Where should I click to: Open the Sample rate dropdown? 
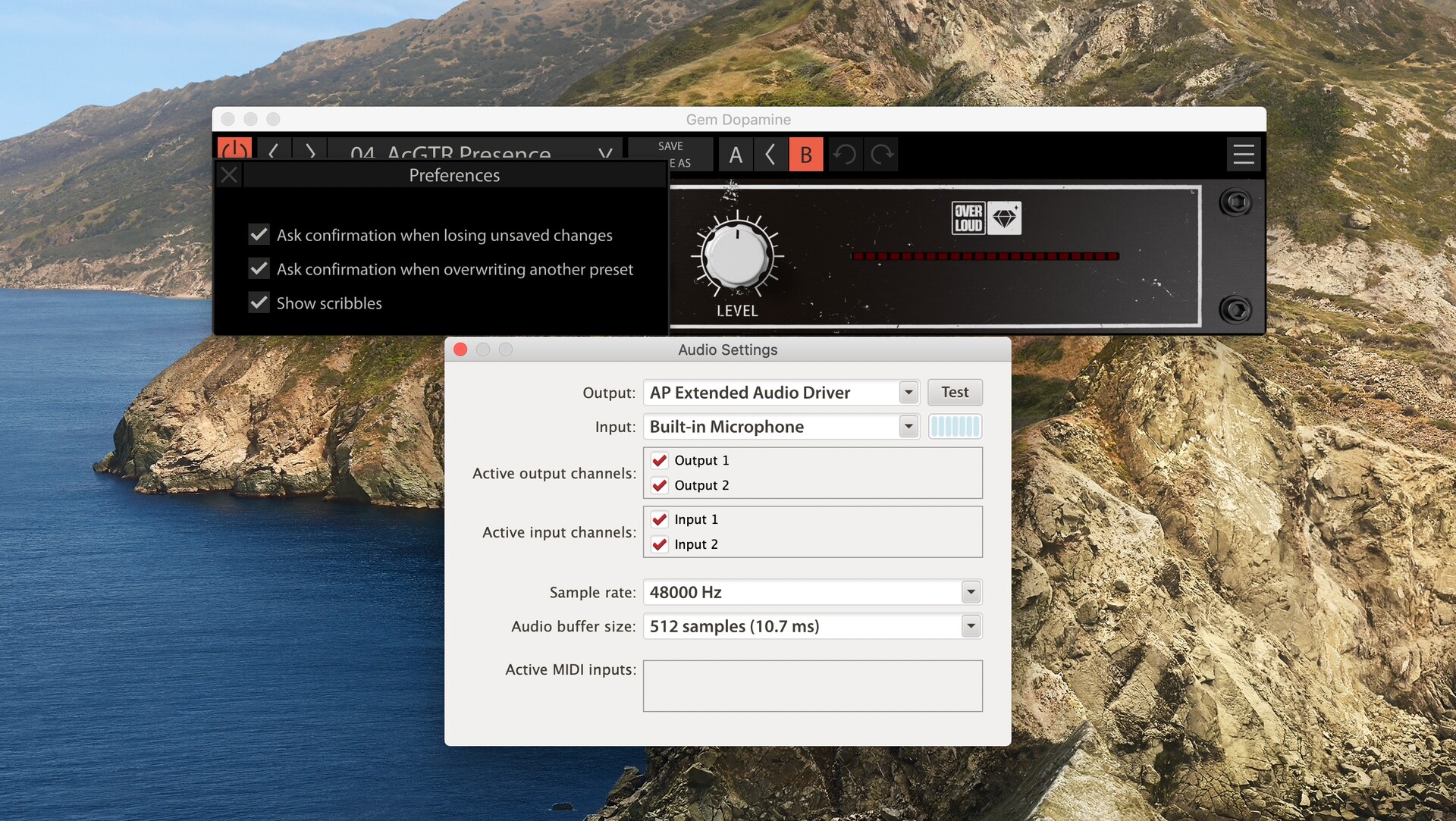click(969, 592)
